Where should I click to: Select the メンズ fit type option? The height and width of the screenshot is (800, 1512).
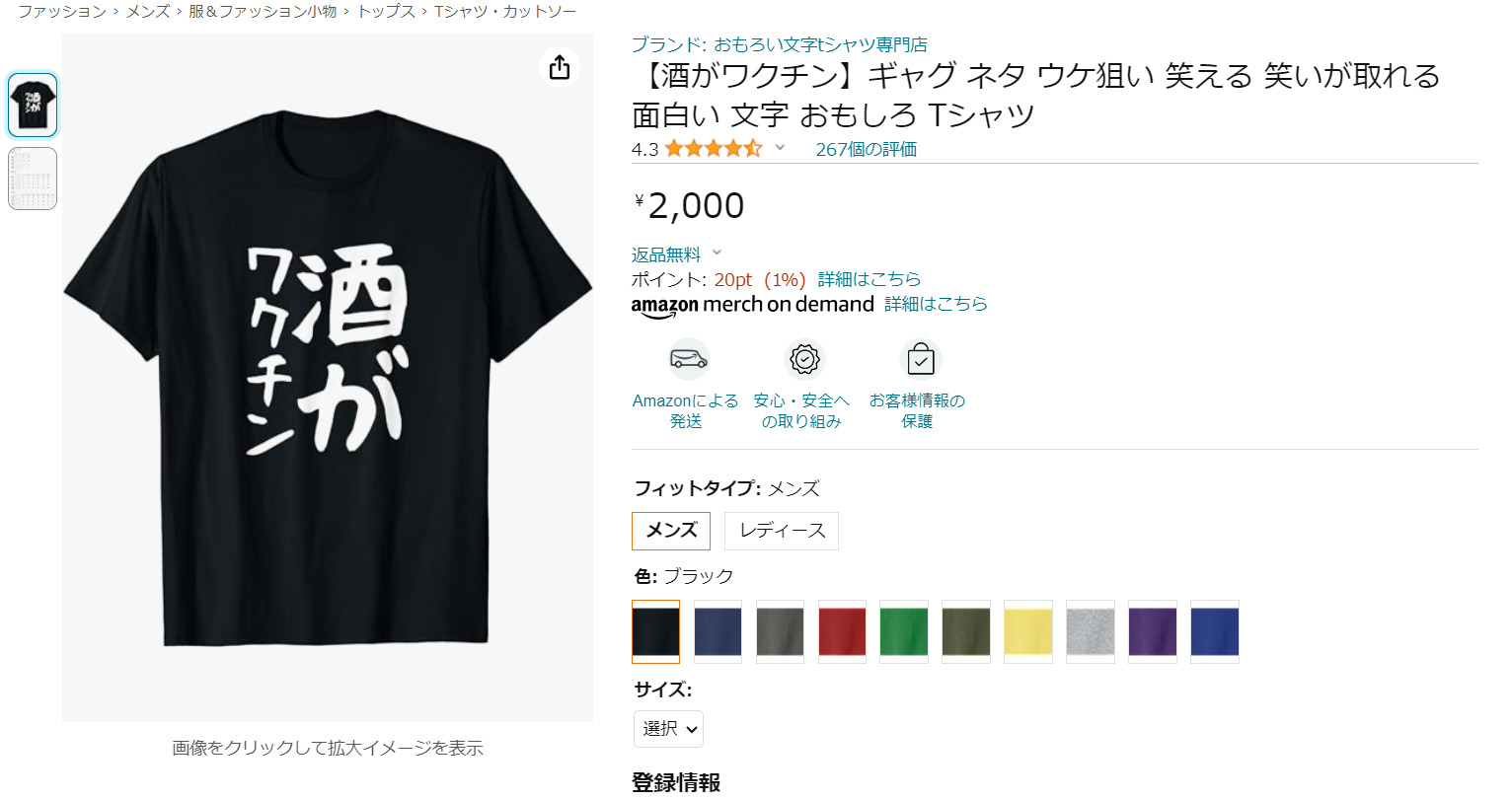tap(671, 531)
